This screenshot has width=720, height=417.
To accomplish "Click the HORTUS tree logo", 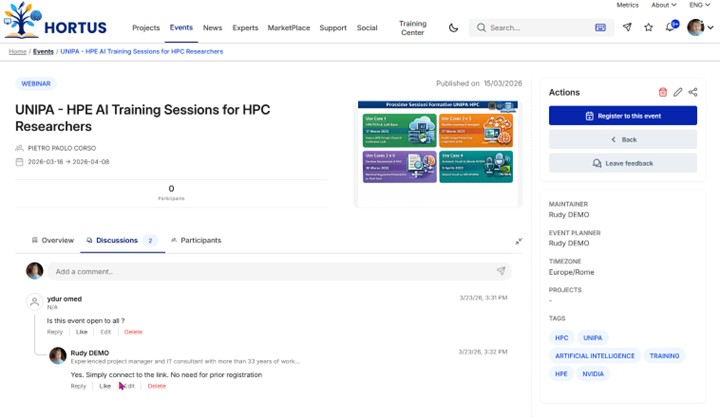I will tap(23, 20).
